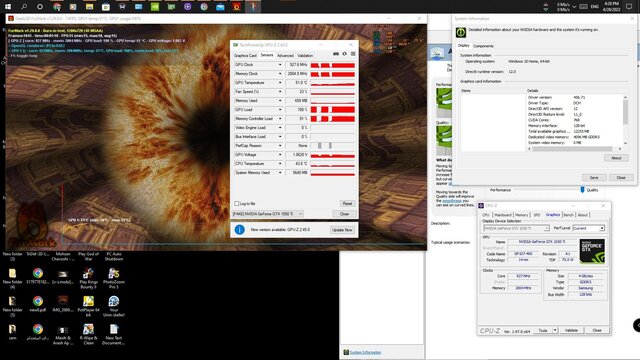Open the GPU selection dropdown in GPU-Z

(268, 214)
